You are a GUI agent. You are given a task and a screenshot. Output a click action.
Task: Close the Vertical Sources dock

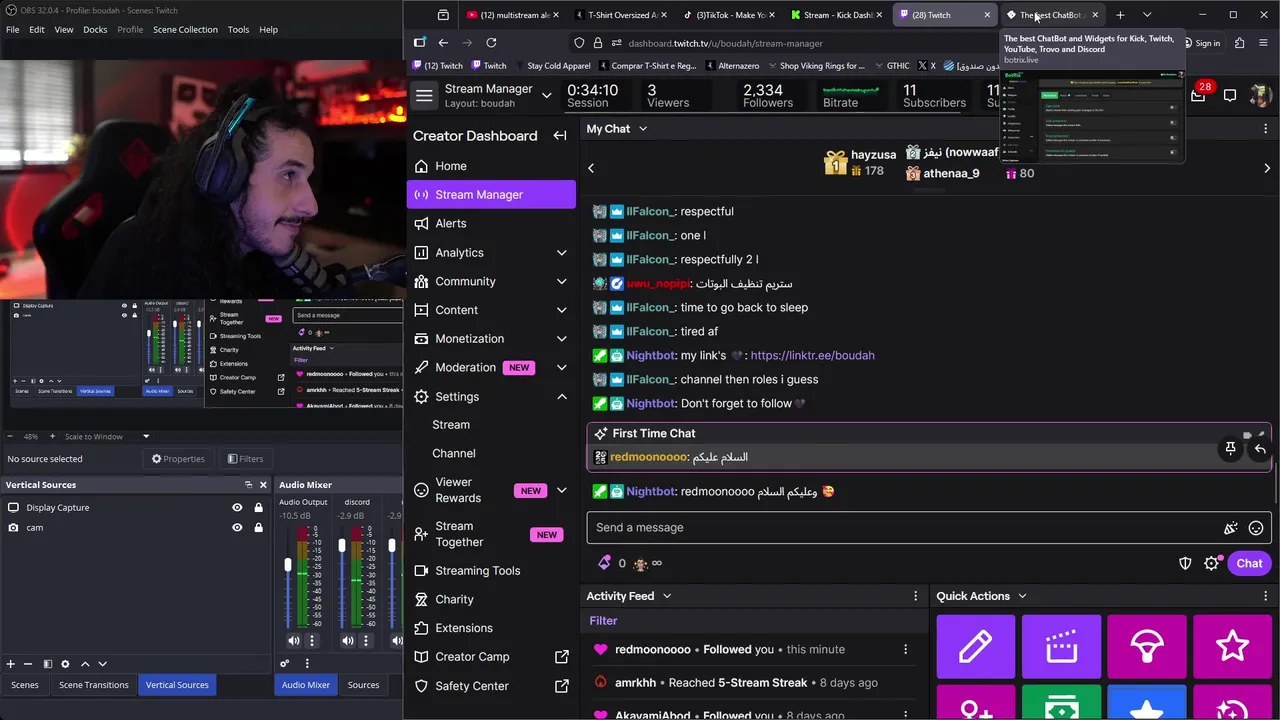coord(263,485)
